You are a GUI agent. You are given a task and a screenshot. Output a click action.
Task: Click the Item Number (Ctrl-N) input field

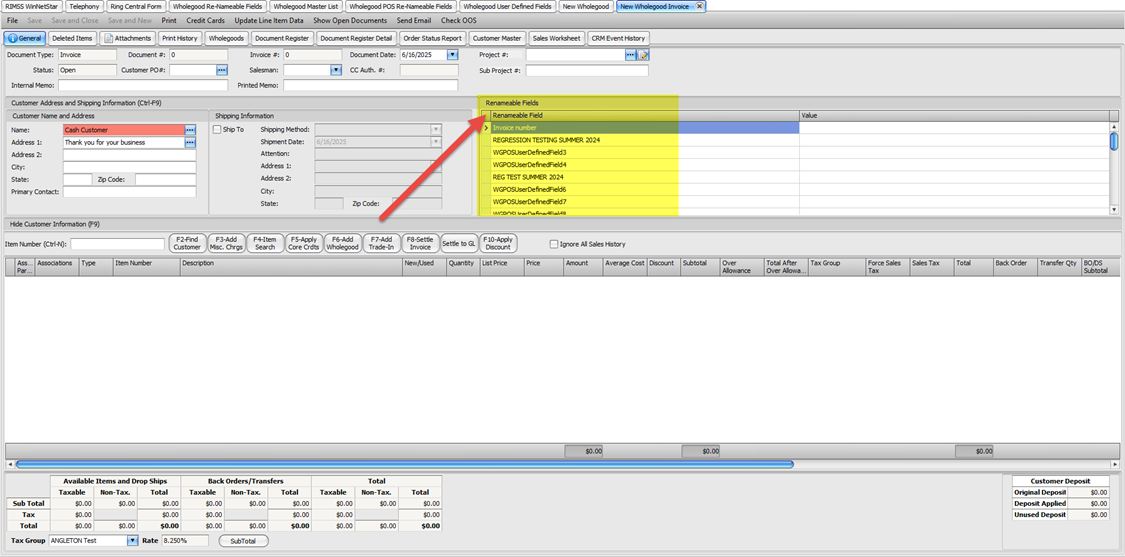pyautogui.click(x=118, y=244)
